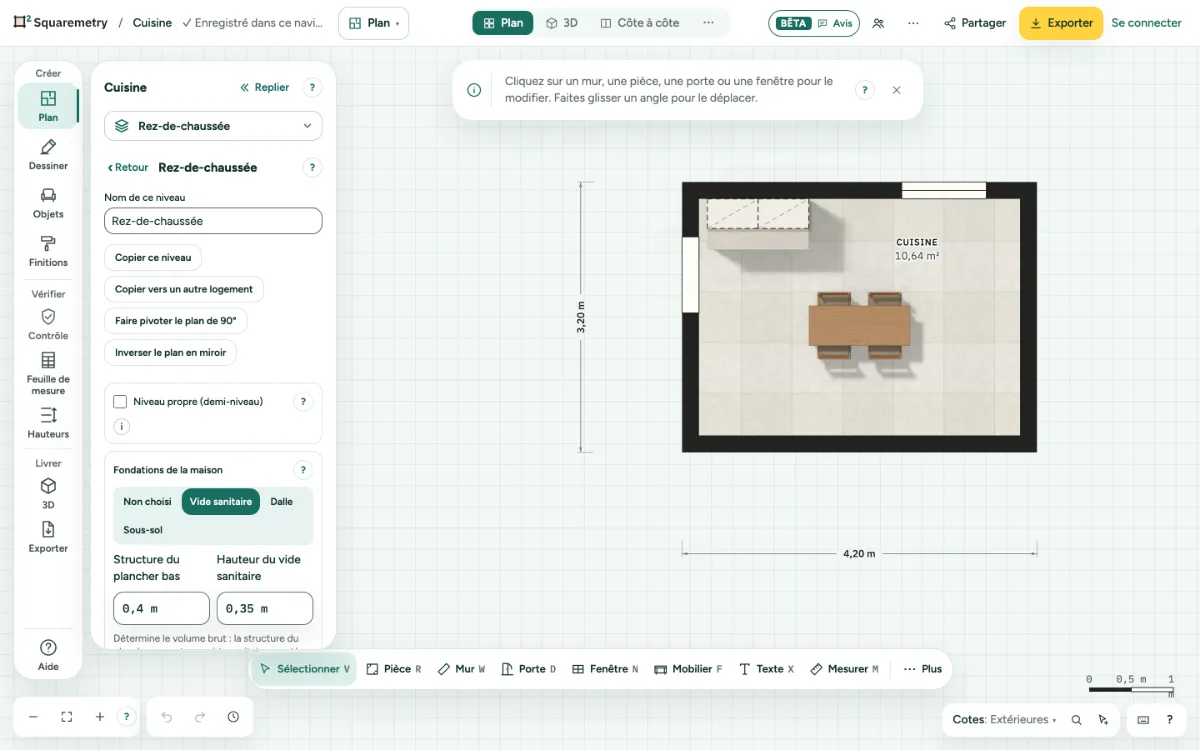Open the Cotes: Extérieures dropdown

1004,719
